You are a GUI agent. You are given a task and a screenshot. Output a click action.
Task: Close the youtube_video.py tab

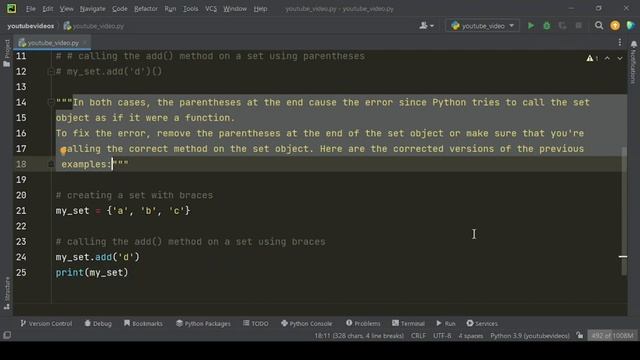[x=85, y=42]
